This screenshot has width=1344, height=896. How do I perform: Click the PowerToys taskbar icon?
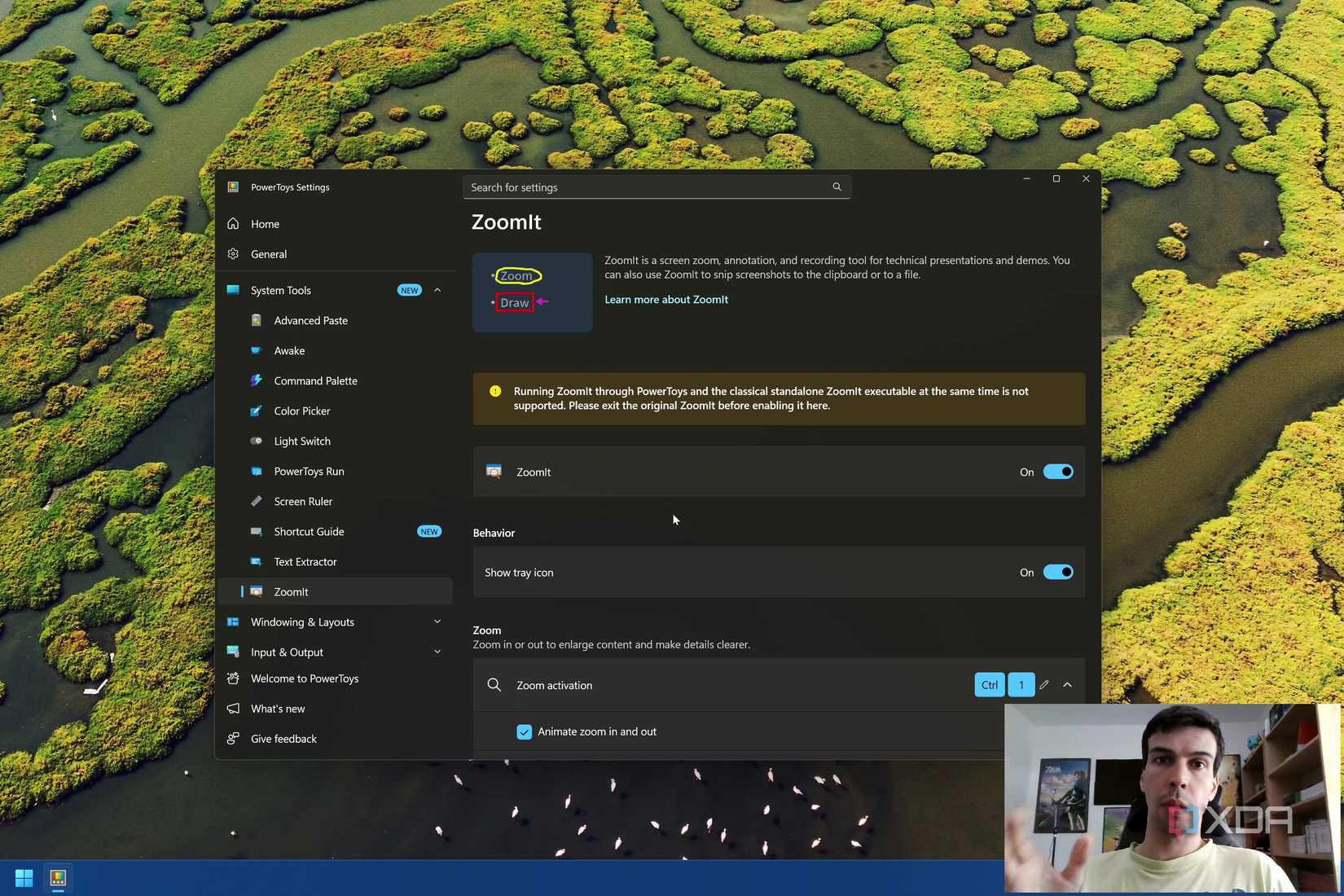58,878
